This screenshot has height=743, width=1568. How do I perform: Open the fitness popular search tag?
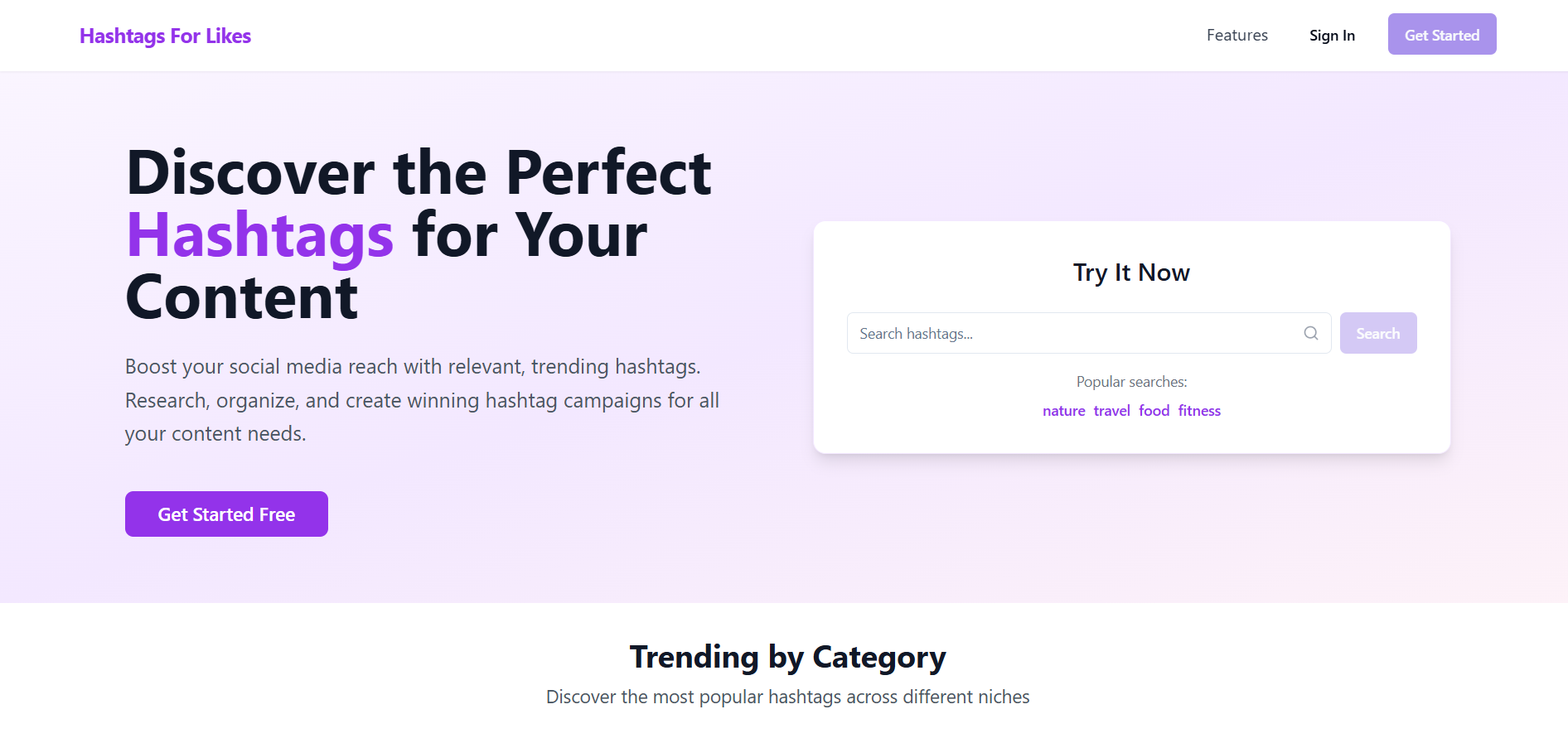(1199, 411)
